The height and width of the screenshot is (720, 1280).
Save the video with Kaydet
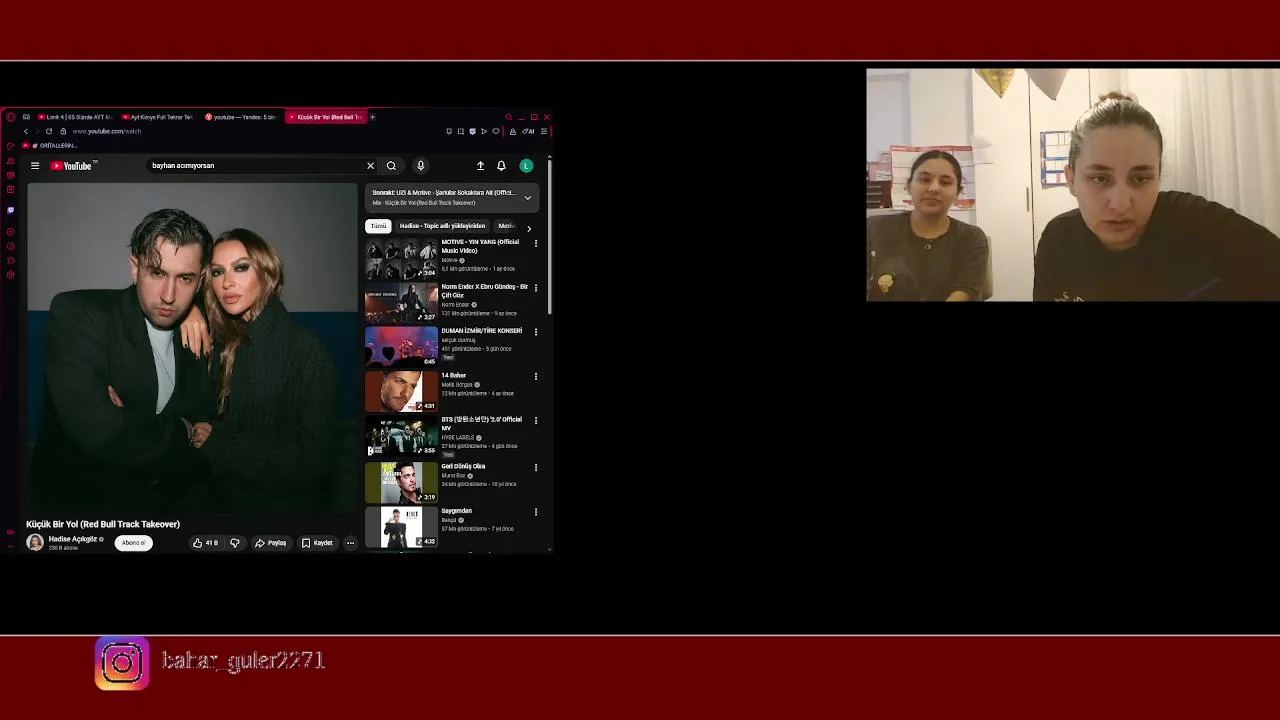[317, 543]
